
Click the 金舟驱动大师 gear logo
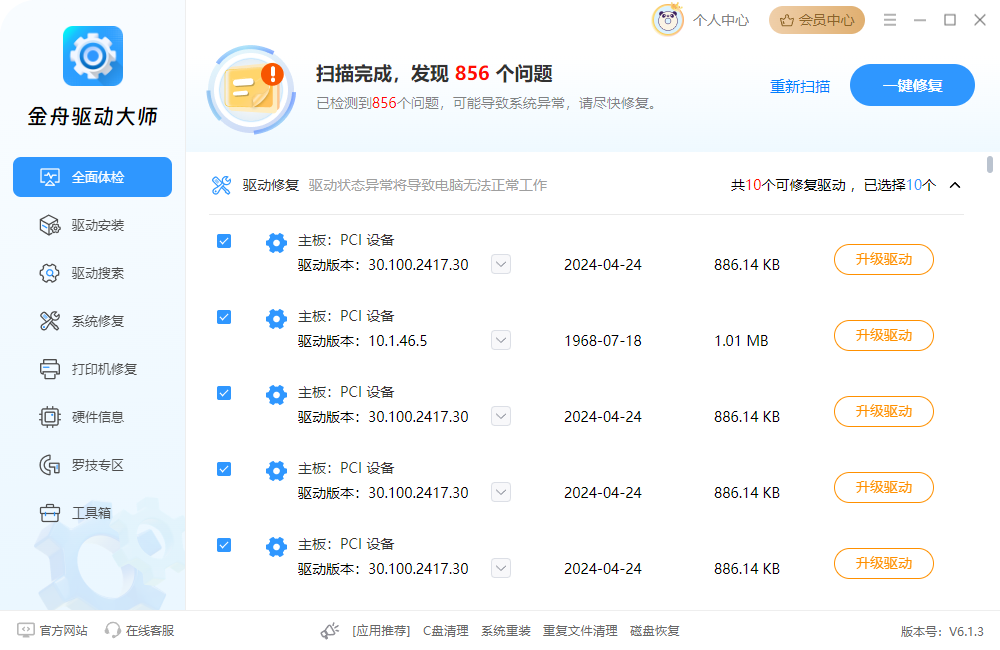92,56
